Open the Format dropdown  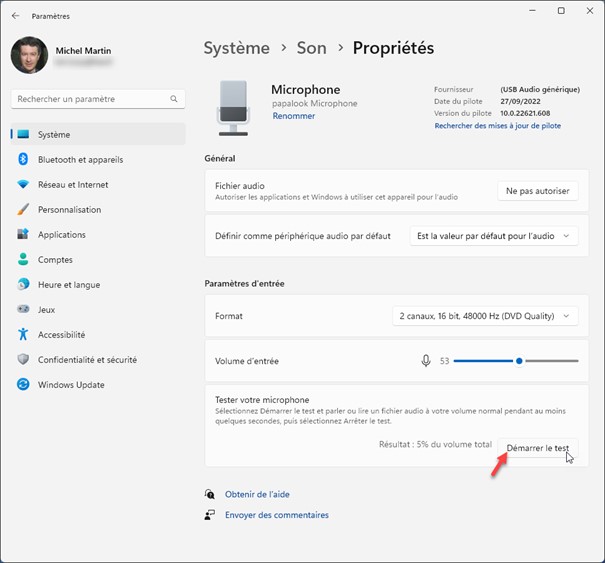pyautogui.click(x=485, y=316)
